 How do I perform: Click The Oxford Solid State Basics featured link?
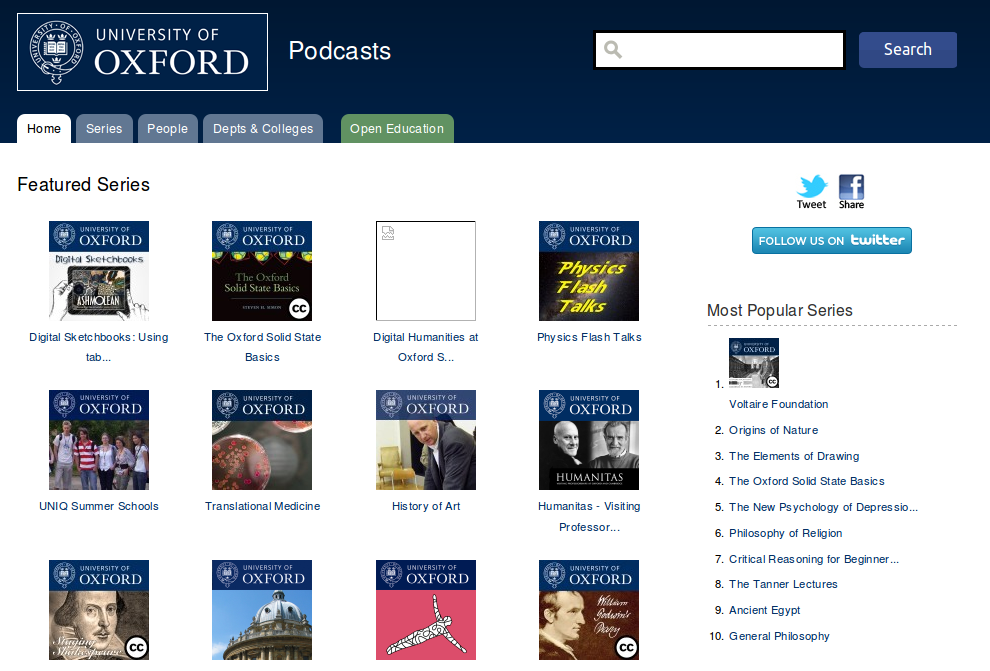click(x=263, y=347)
